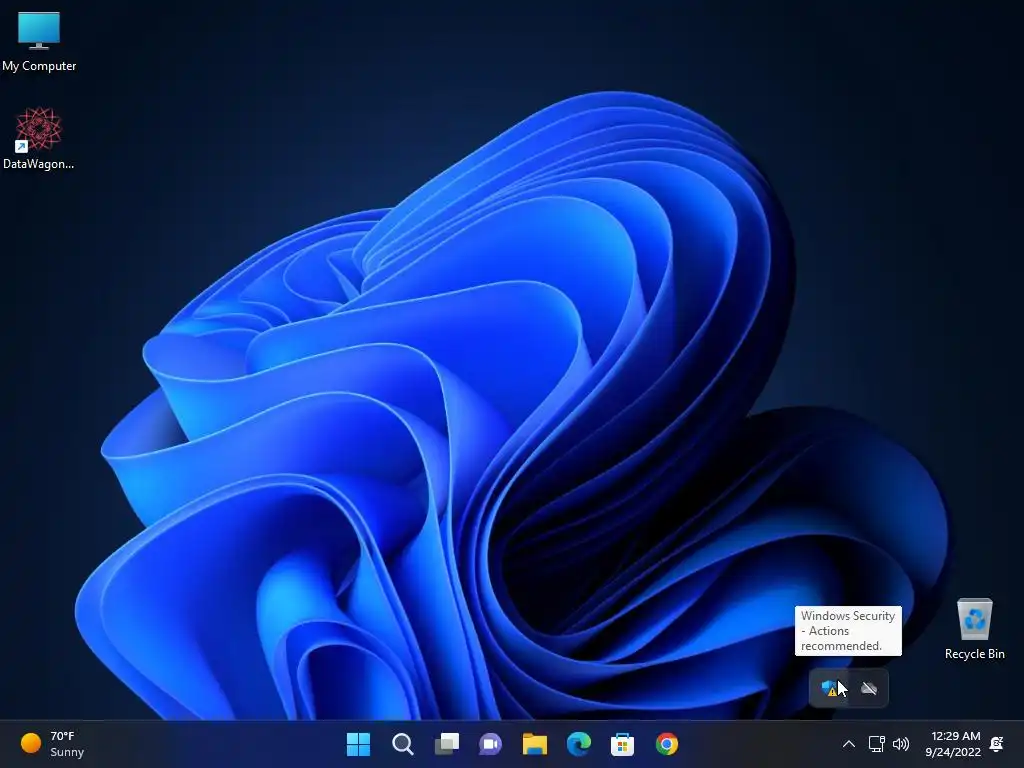Open the taskbar Search
Screen dimensions: 1024x768
[402, 744]
